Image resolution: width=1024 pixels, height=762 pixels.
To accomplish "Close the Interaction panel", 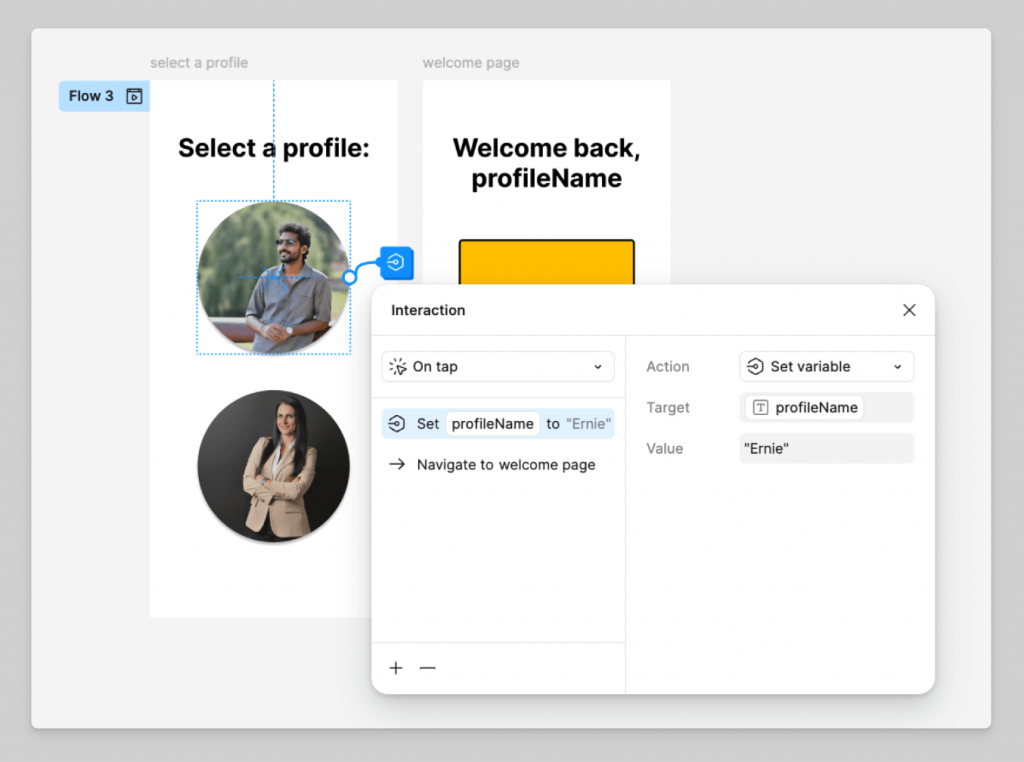I will pyautogui.click(x=909, y=310).
